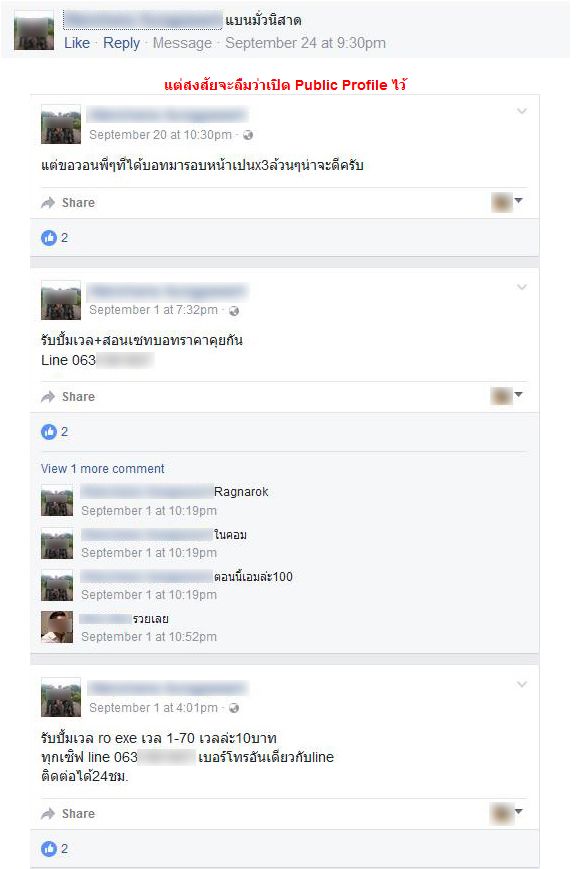Click globe privacy icon beside 4:01pm timestamp
585x869 pixels.
coord(234,708)
